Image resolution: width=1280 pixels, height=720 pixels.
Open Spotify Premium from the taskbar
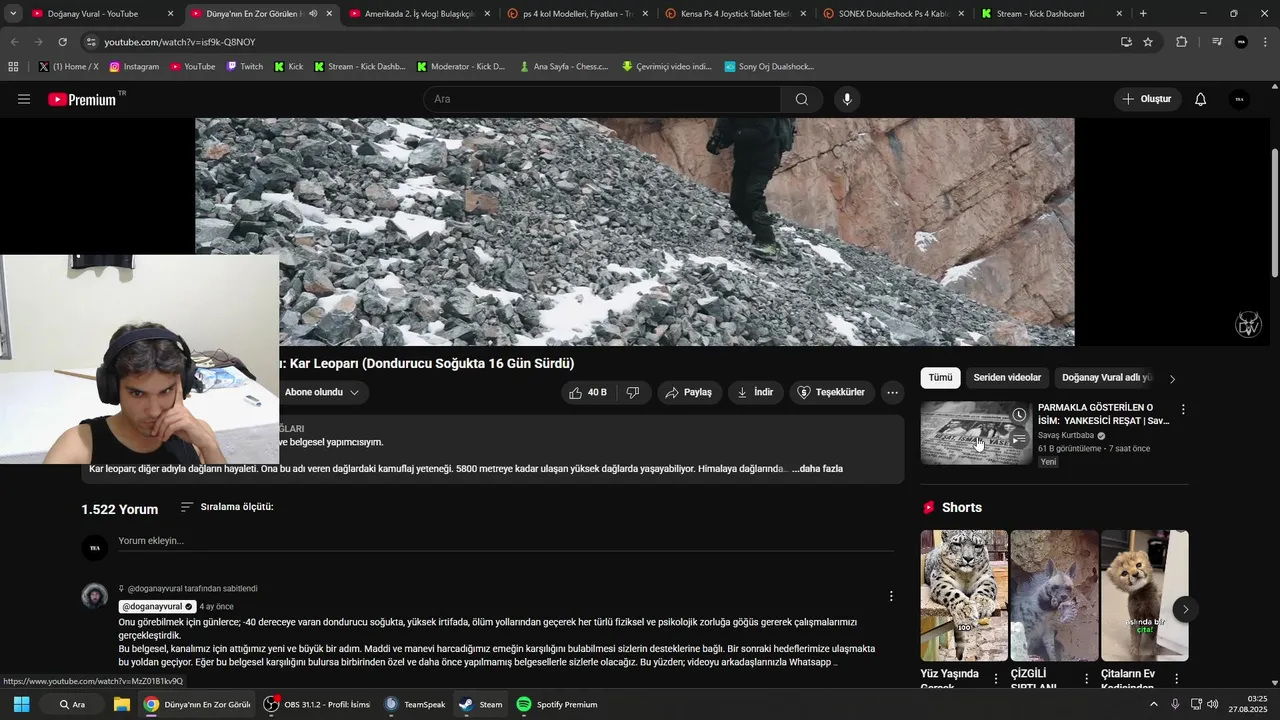coord(557,704)
